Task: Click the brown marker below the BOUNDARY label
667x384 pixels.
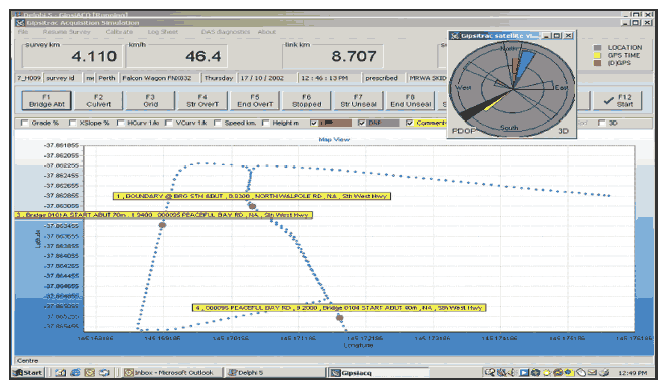Action: pyautogui.click(x=252, y=206)
